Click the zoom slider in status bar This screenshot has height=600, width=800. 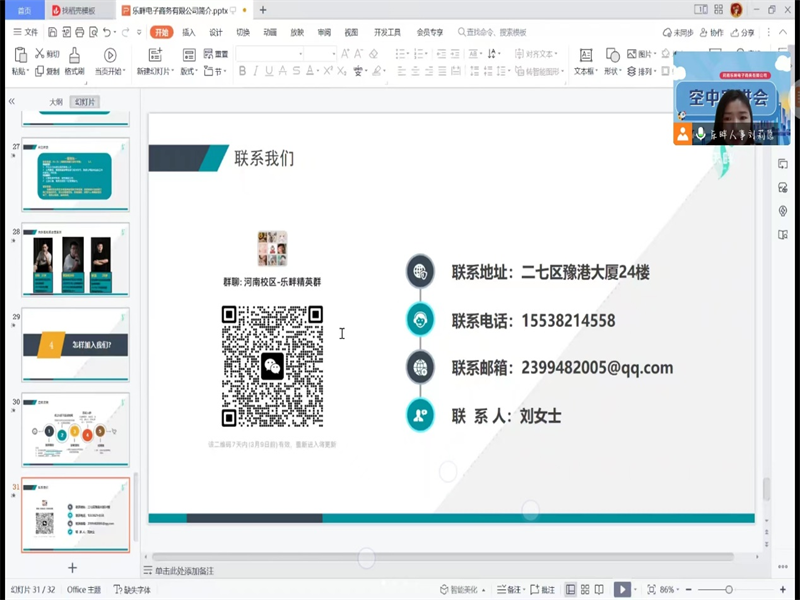pos(728,590)
